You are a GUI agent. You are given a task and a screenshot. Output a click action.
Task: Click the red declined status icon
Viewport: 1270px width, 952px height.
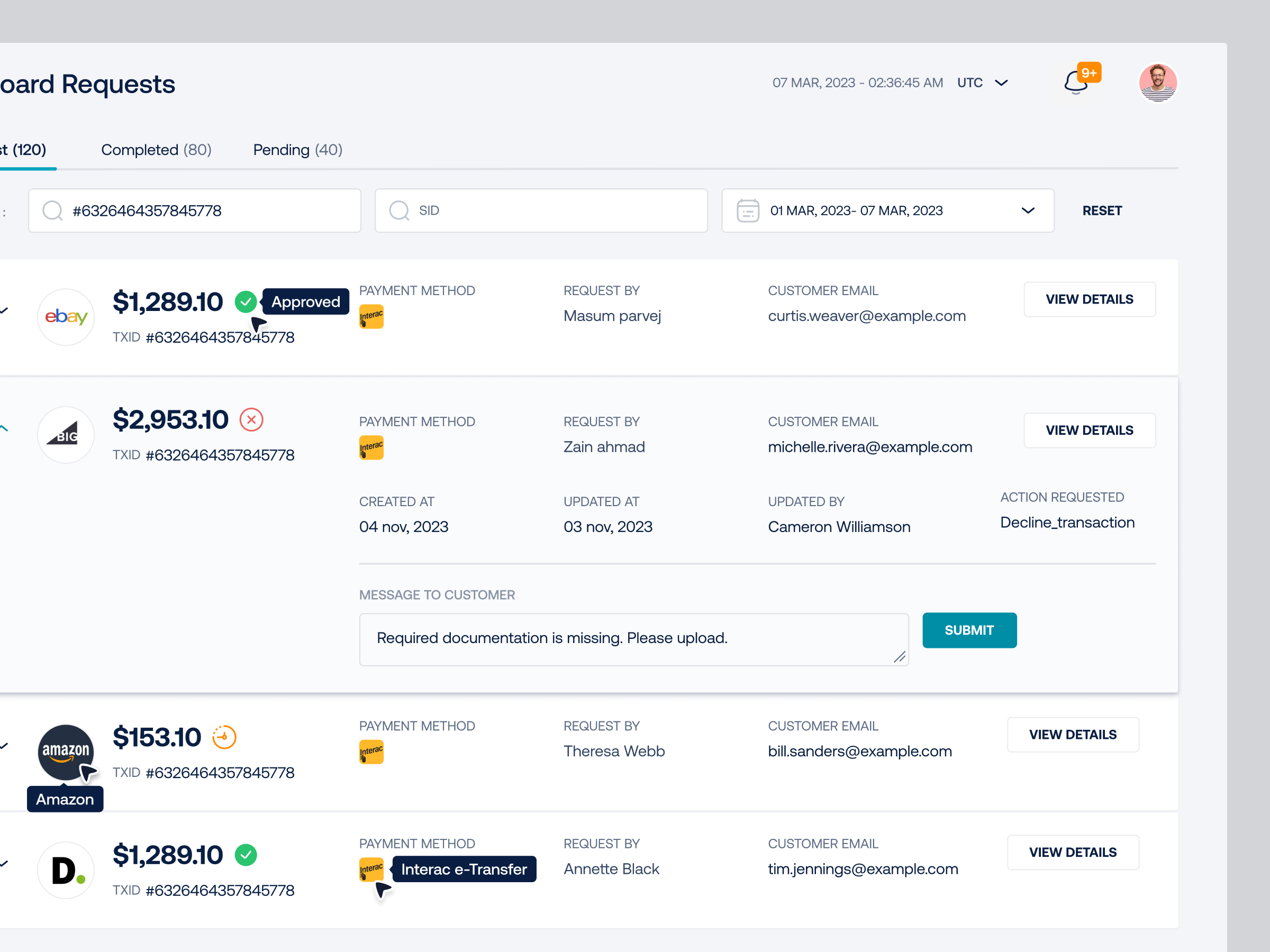[x=251, y=419]
